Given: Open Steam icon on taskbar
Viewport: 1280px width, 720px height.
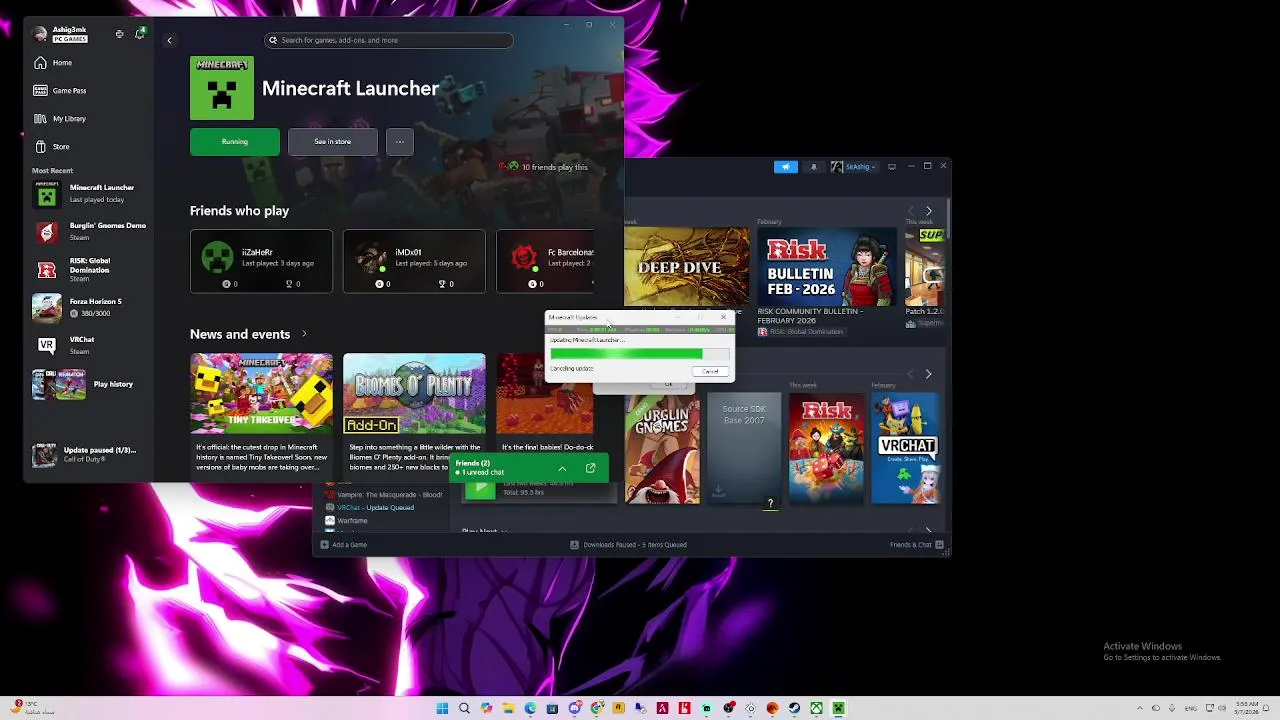Looking at the screenshot, I should 794,708.
